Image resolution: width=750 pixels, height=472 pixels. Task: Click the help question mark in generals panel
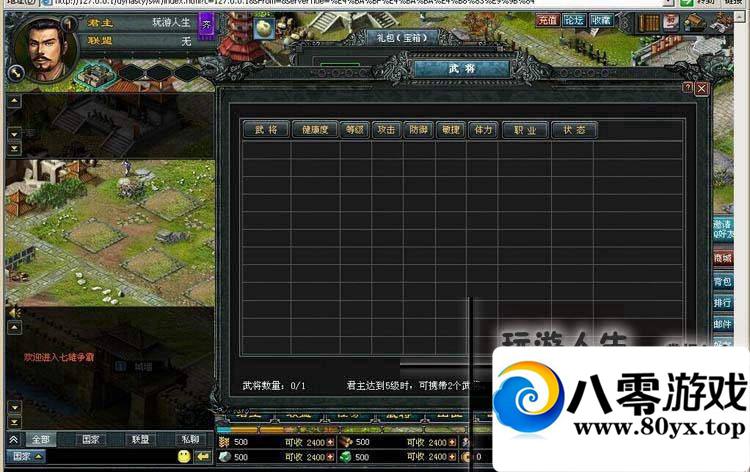click(687, 88)
